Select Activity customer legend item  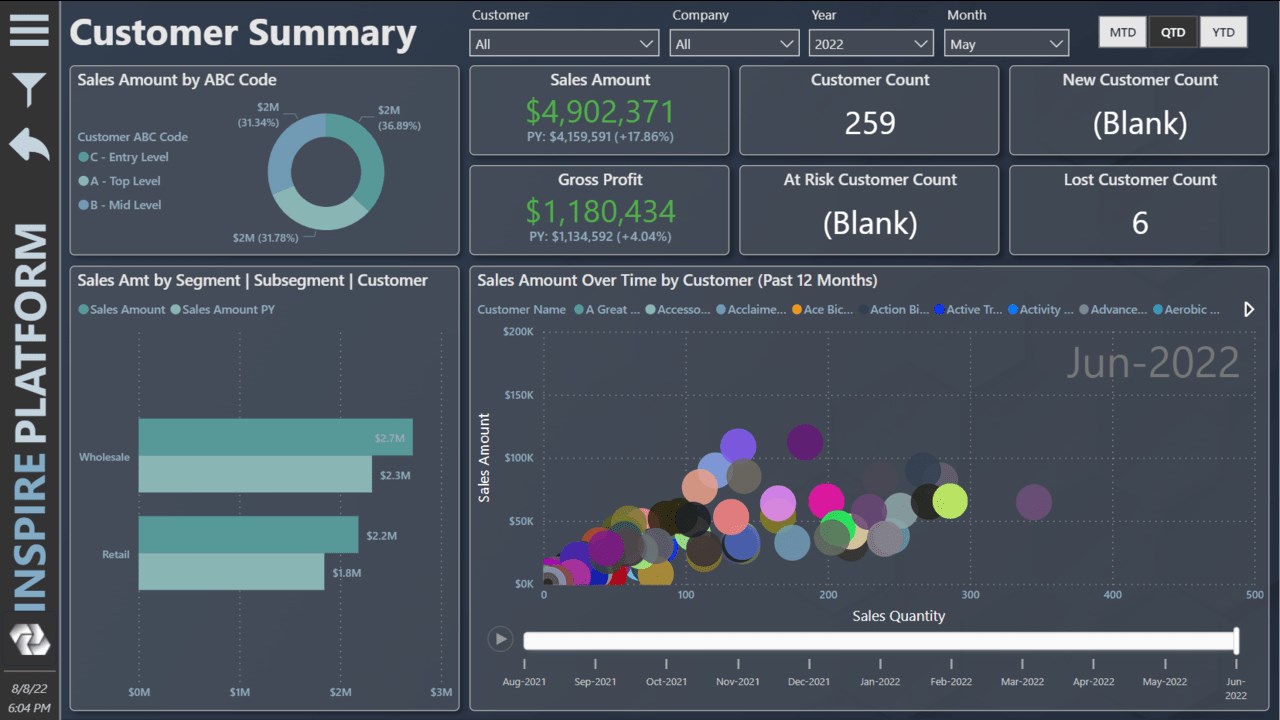click(x=1041, y=310)
